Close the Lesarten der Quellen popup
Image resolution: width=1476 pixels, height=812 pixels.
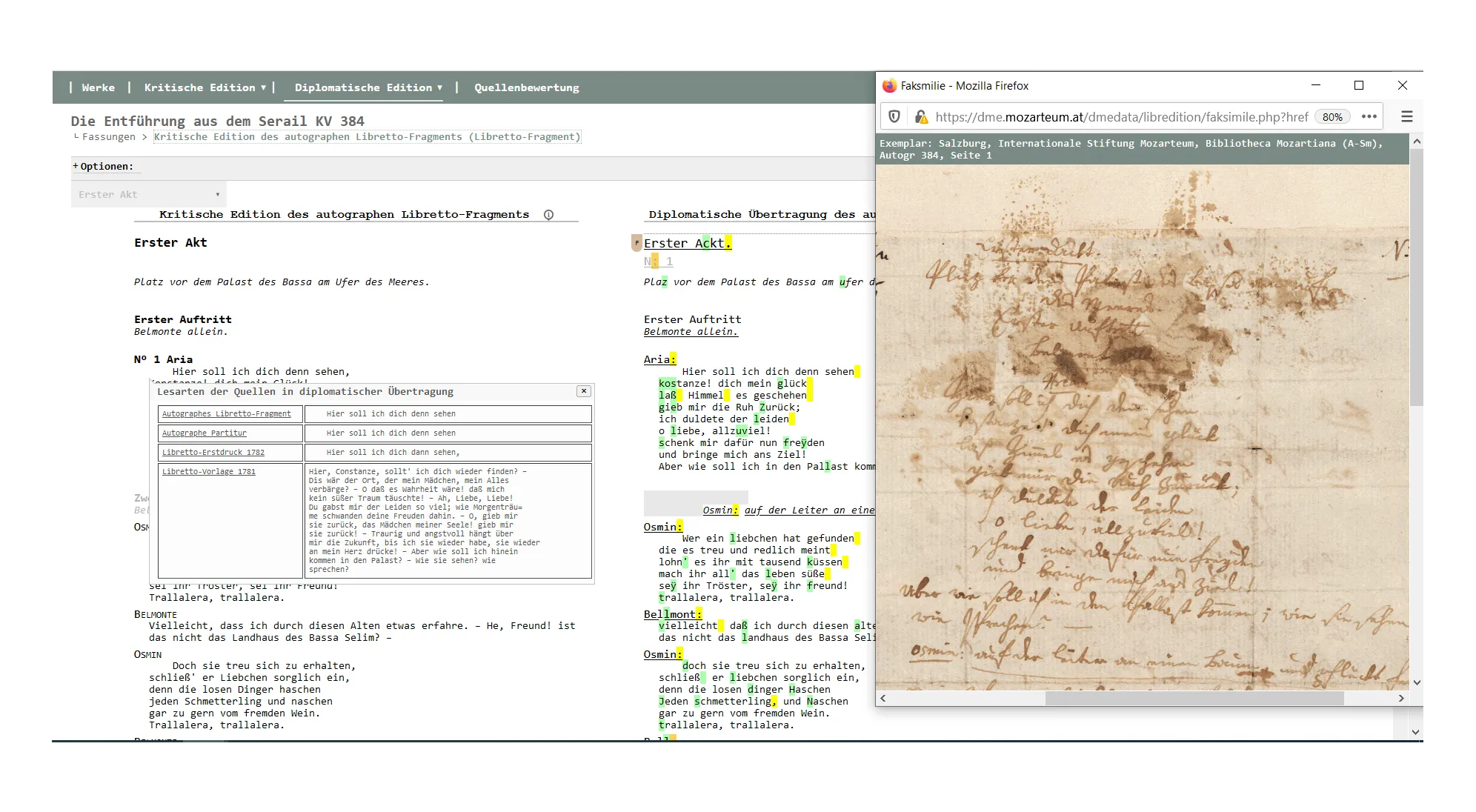click(584, 391)
